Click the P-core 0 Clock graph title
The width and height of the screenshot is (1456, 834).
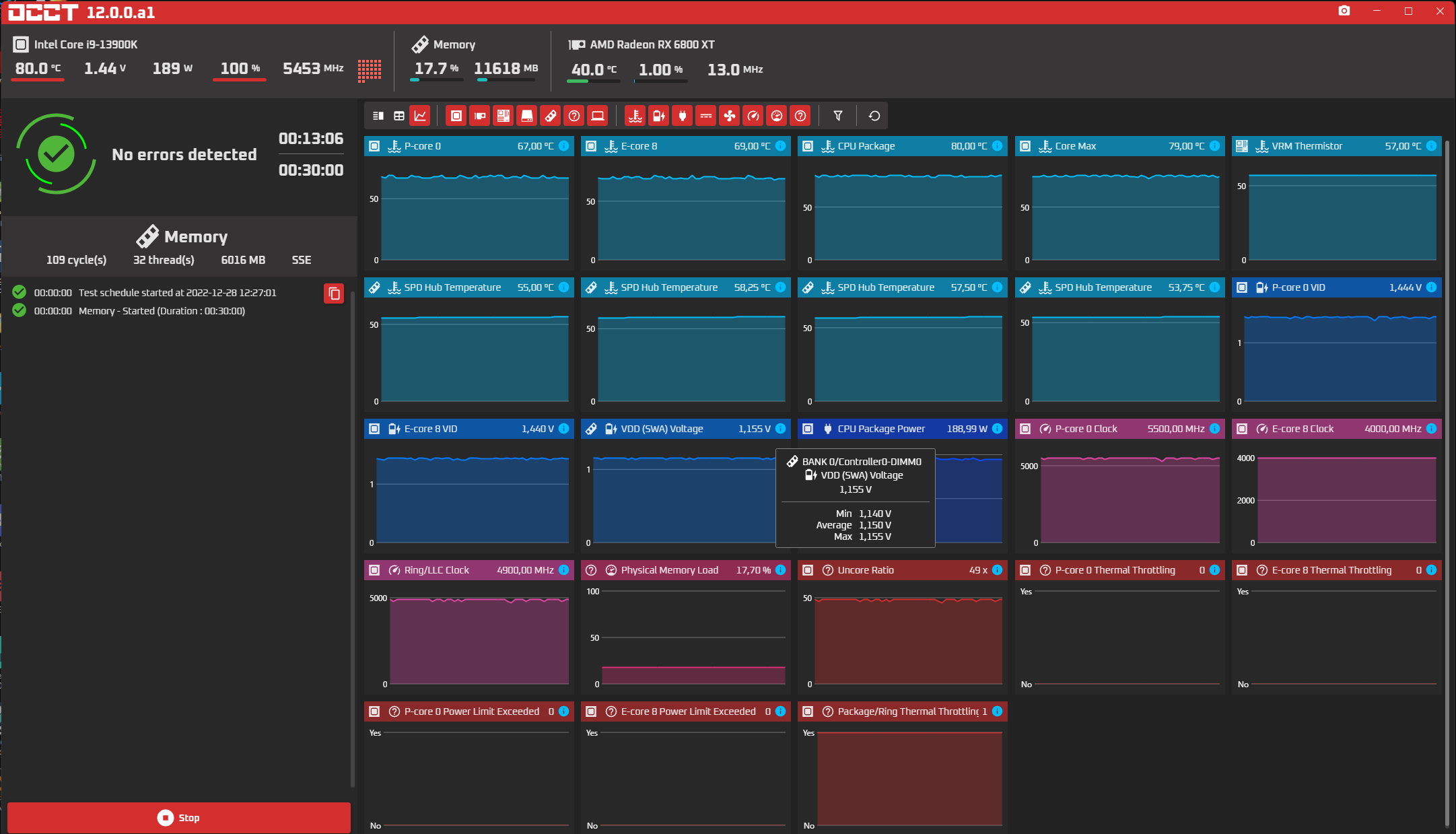pyautogui.click(x=1086, y=429)
